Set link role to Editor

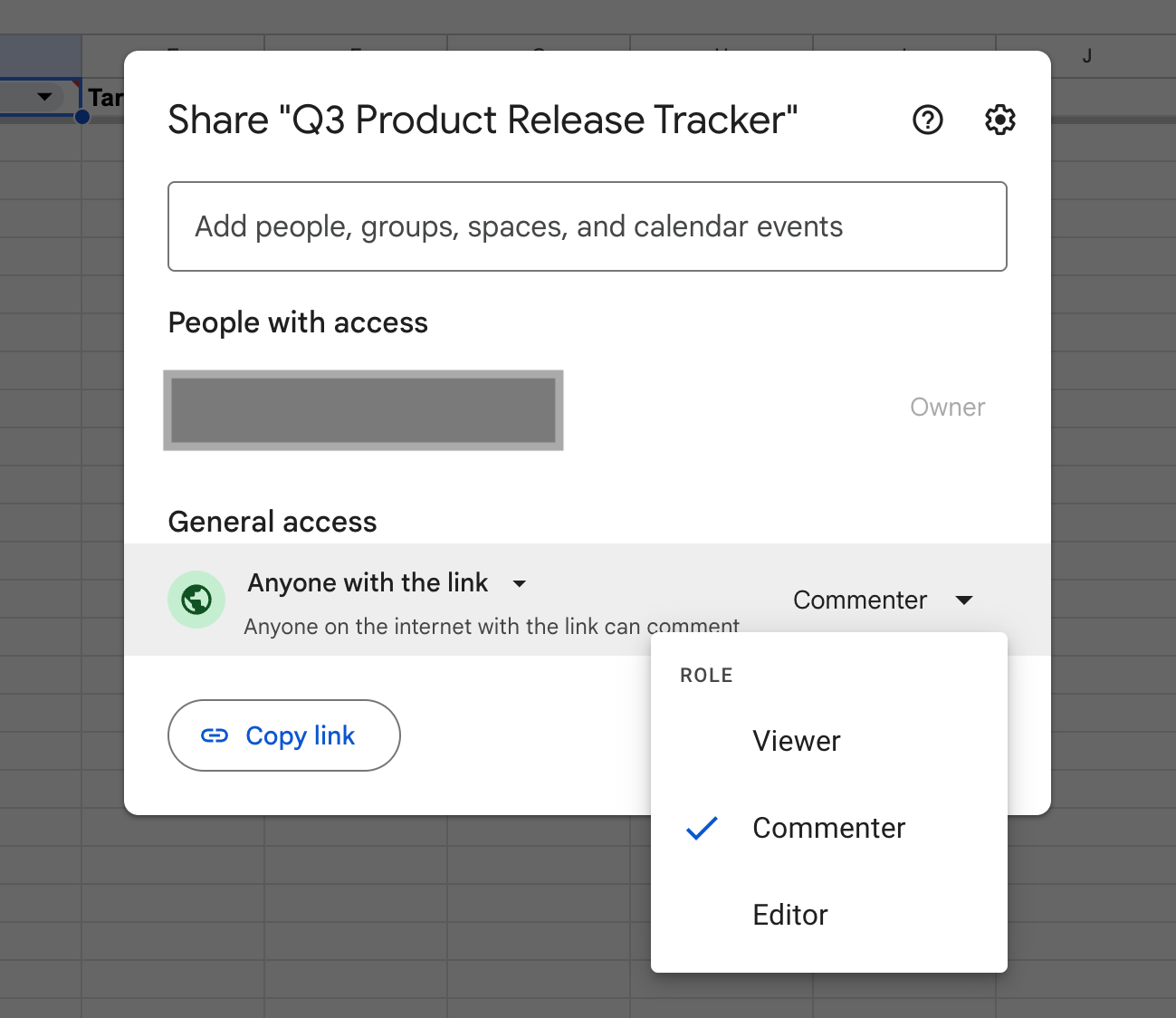(x=790, y=915)
